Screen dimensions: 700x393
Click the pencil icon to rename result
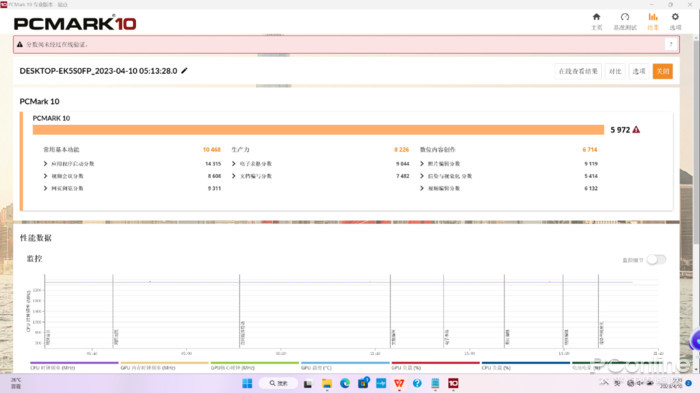coord(184,71)
